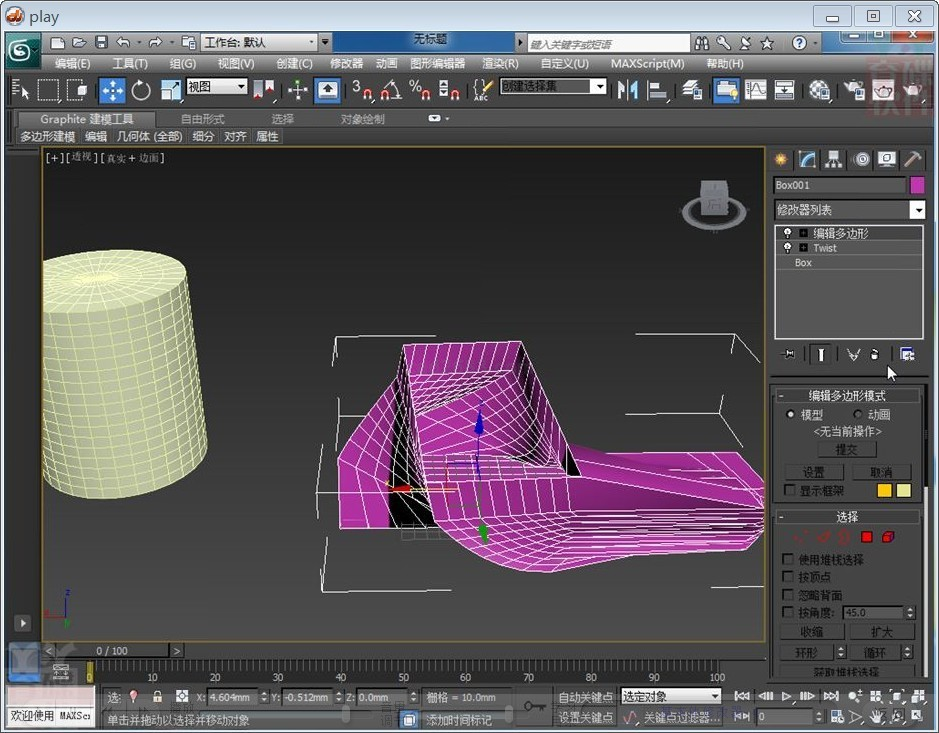Open the 修改器 menu
Viewport: 939px width, 733px height.
[x=346, y=63]
